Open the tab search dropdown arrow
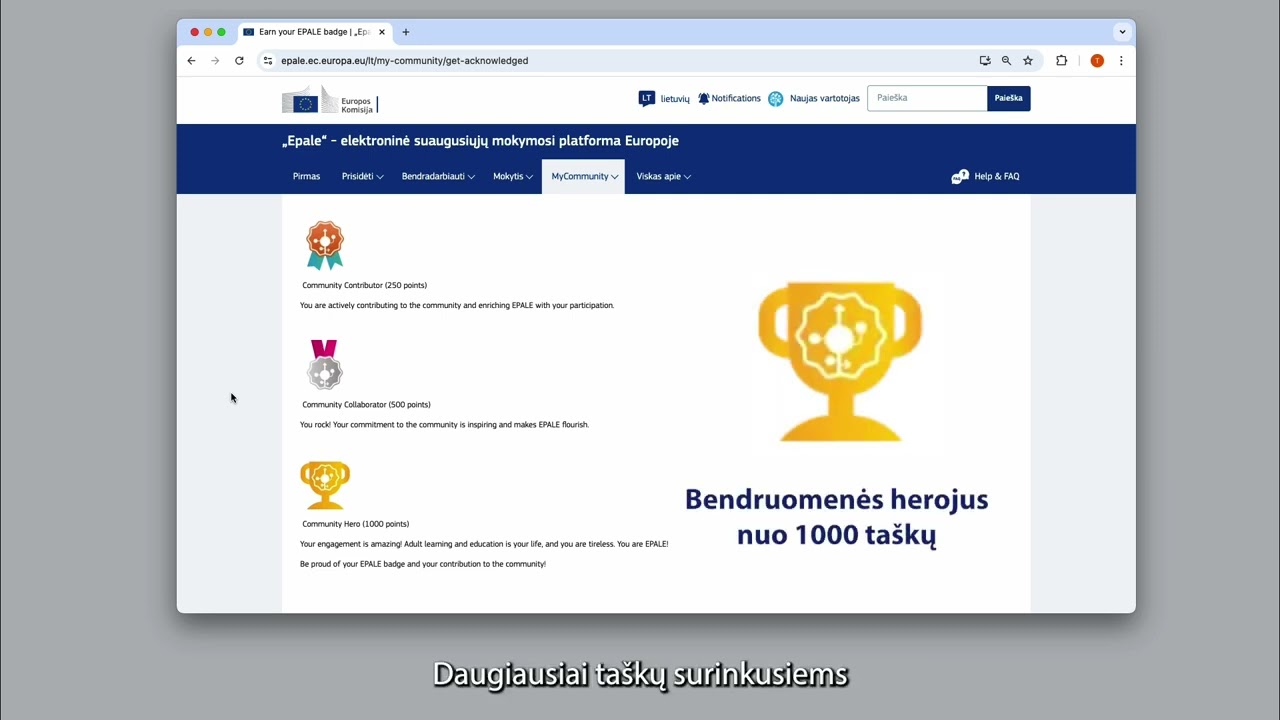The width and height of the screenshot is (1280, 720). 1122,32
